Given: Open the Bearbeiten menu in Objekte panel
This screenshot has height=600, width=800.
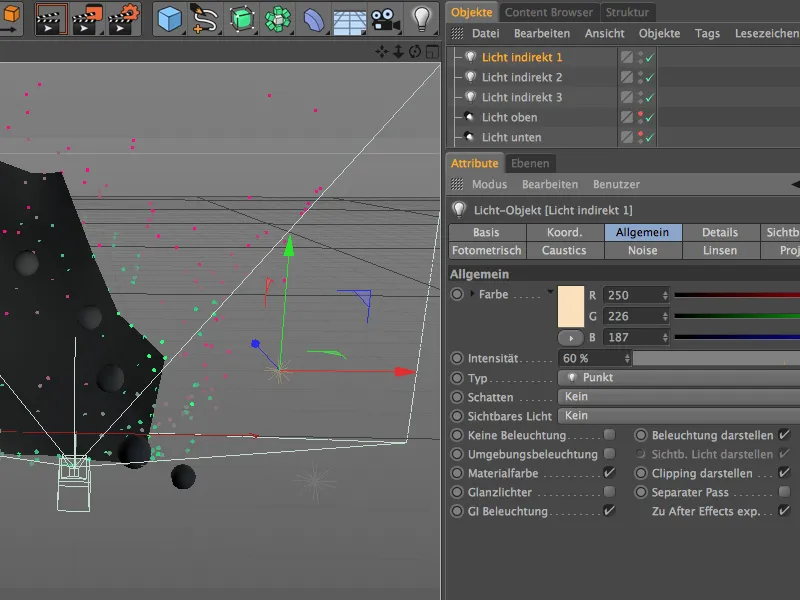Looking at the screenshot, I should pyautogui.click(x=541, y=33).
